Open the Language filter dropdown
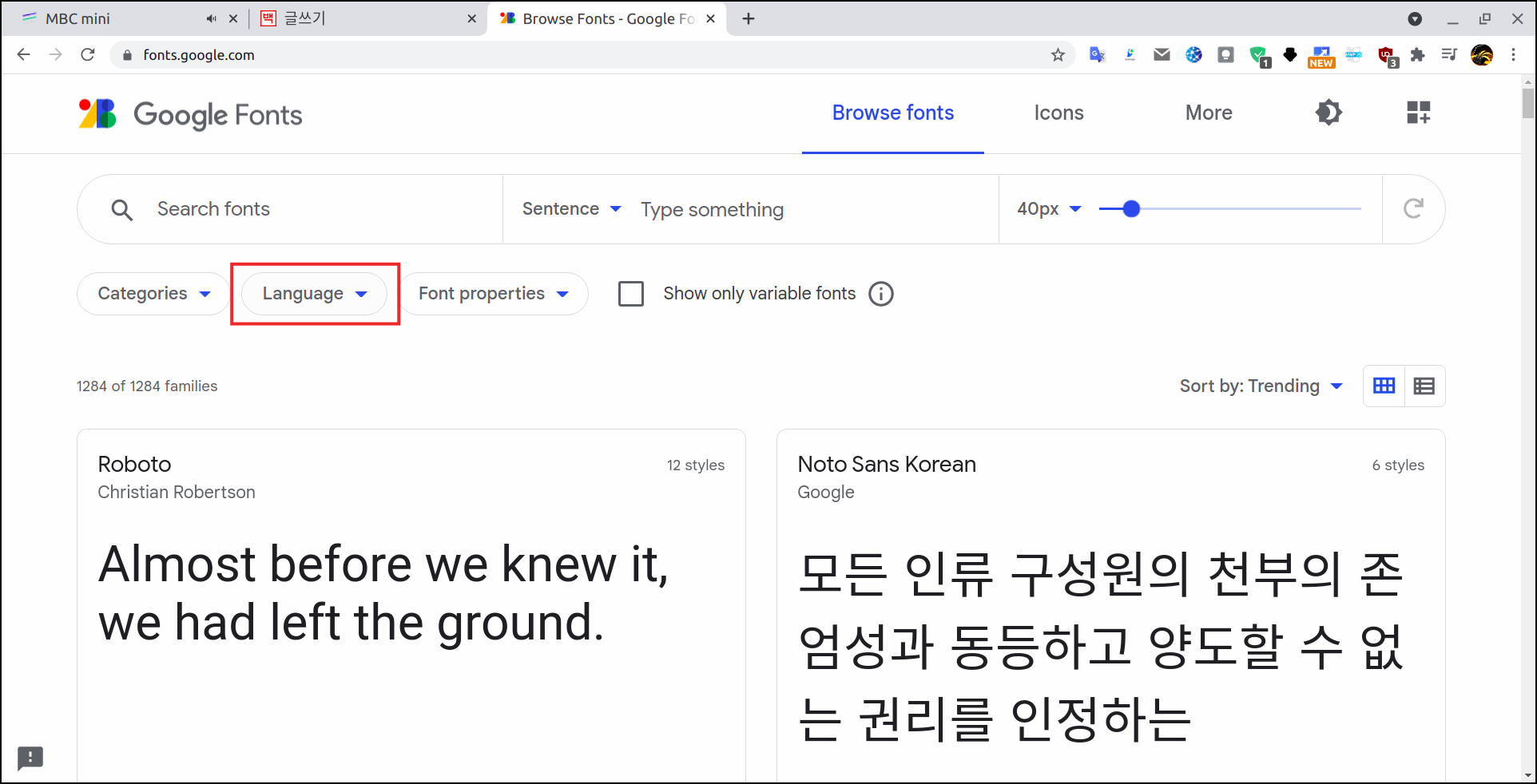The height and width of the screenshot is (784, 1537). click(x=315, y=294)
